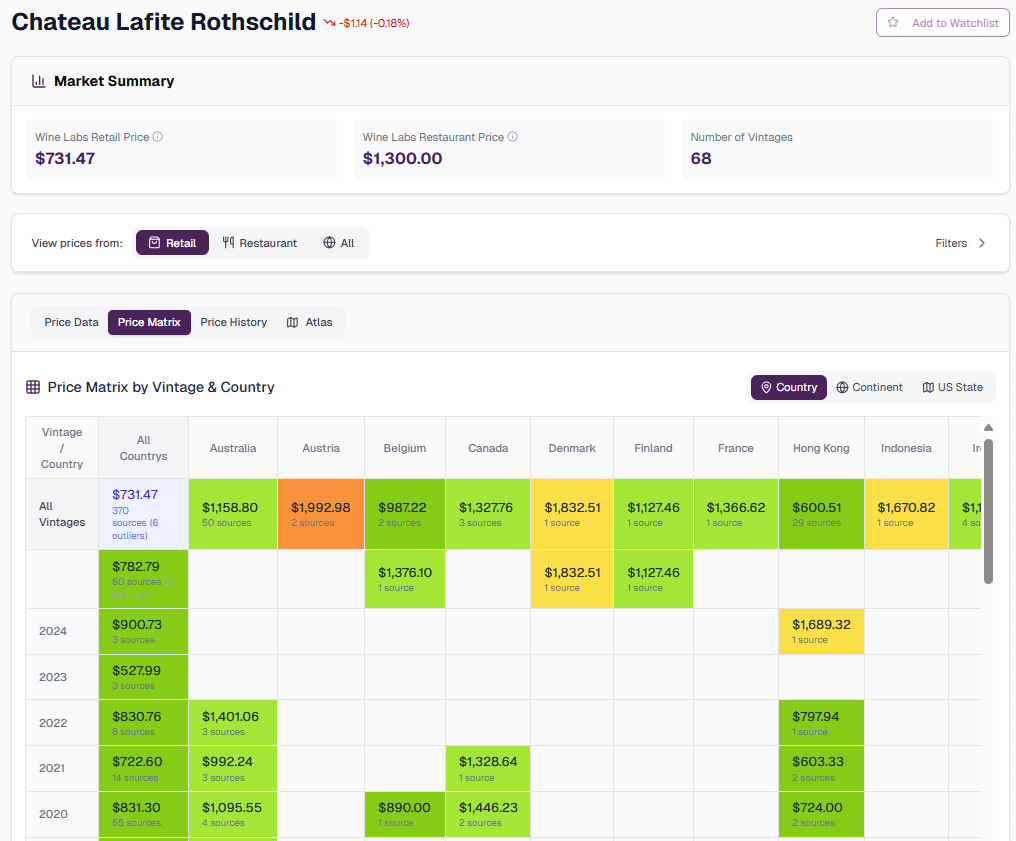Click the yellow Denmark $1,832.51 All Vintages cell
Image resolution: width=1016 pixels, height=841 pixels.
(572, 514)
